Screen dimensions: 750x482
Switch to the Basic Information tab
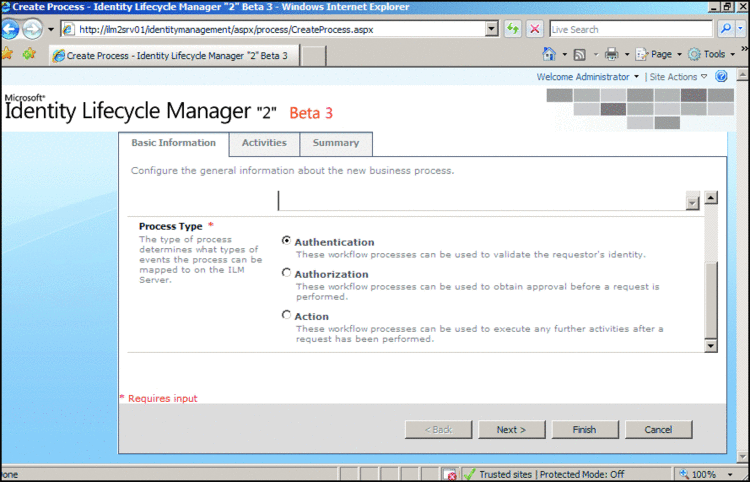coord(174,143)
